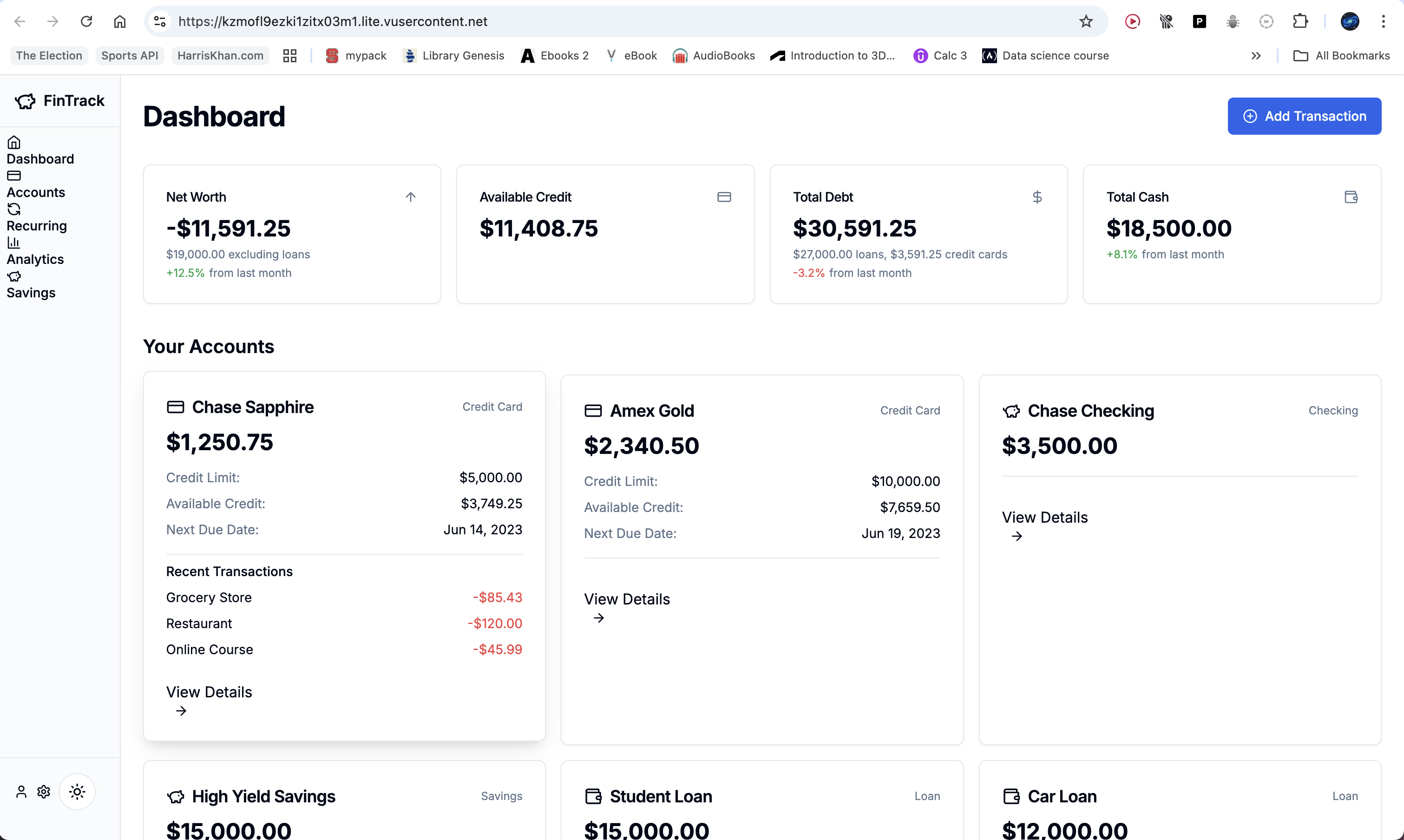1404x840 pixels.
Task: Click the Net Worth up-arrow icon
Action: click(x=411, y=197)
